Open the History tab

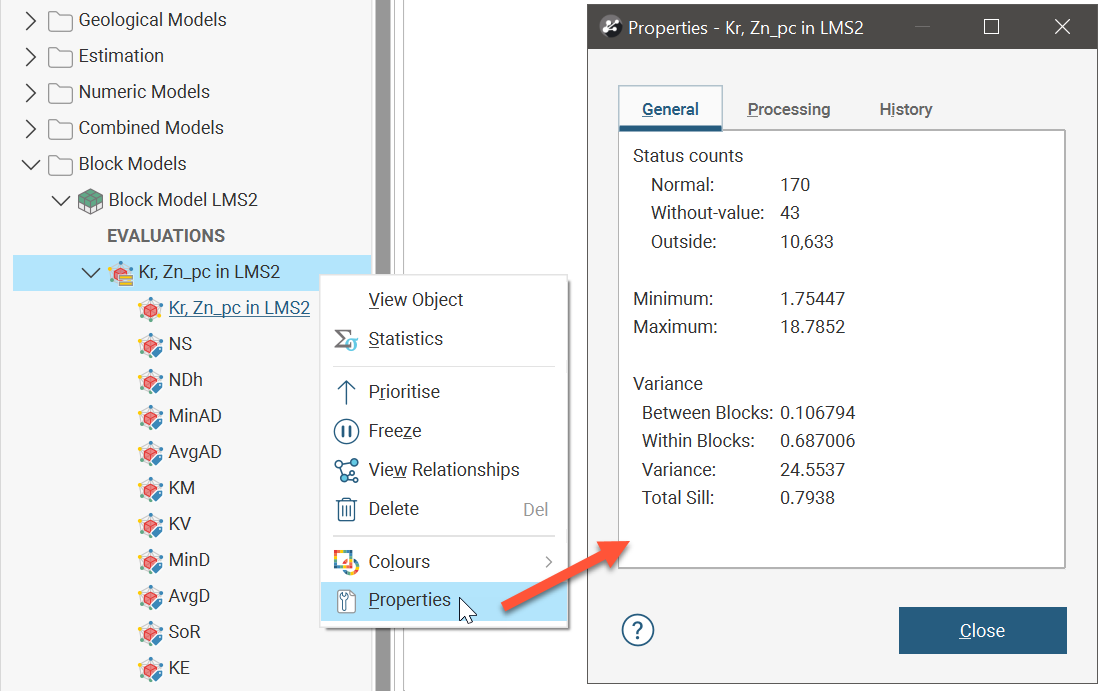click(x=906, y=109)
